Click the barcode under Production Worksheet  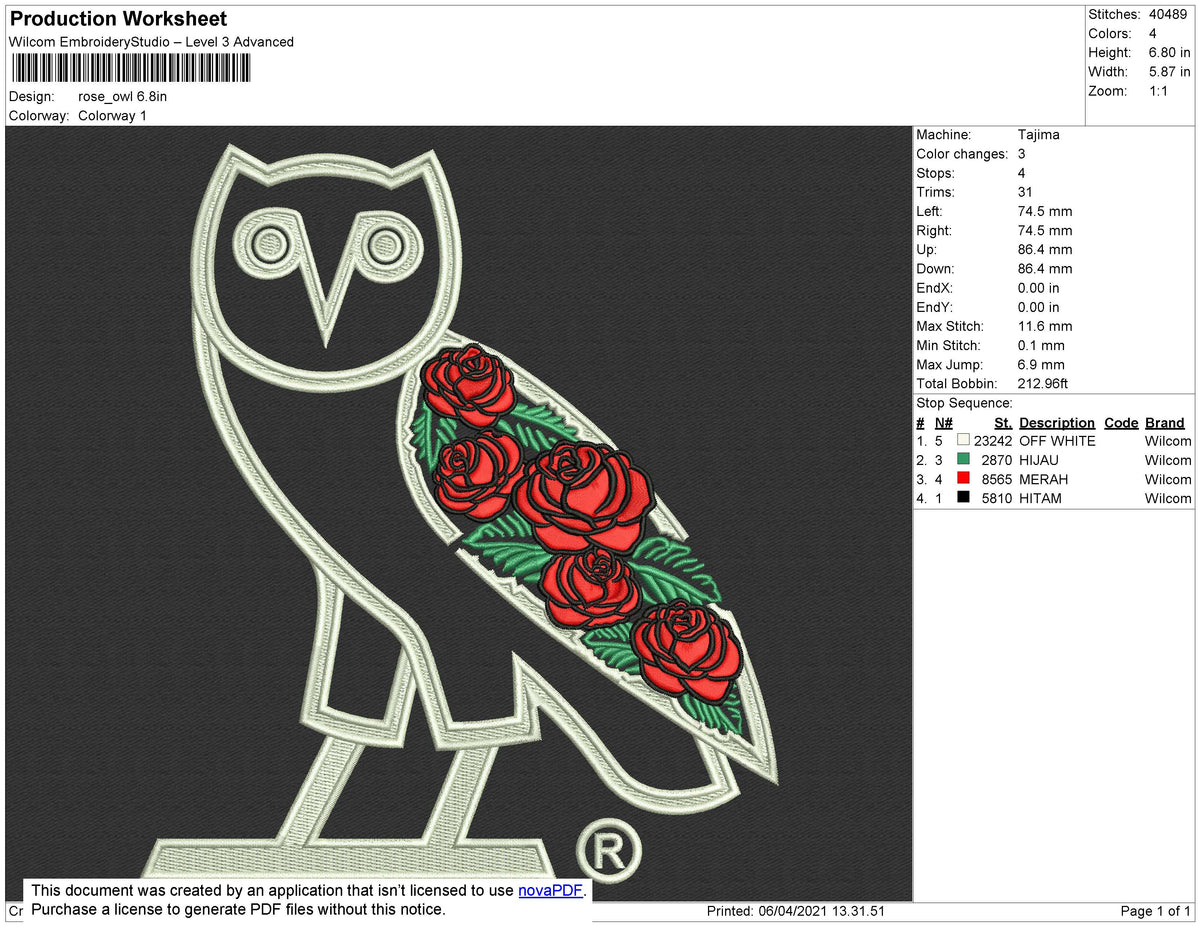click(130, 67)
